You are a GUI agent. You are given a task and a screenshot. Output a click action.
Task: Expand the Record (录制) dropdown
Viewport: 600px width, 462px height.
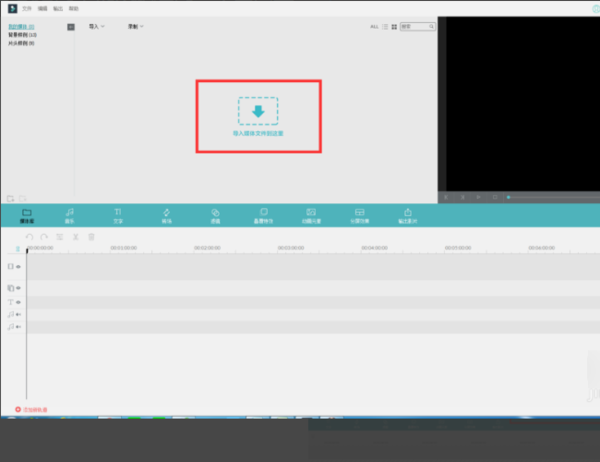coord(135,26)
